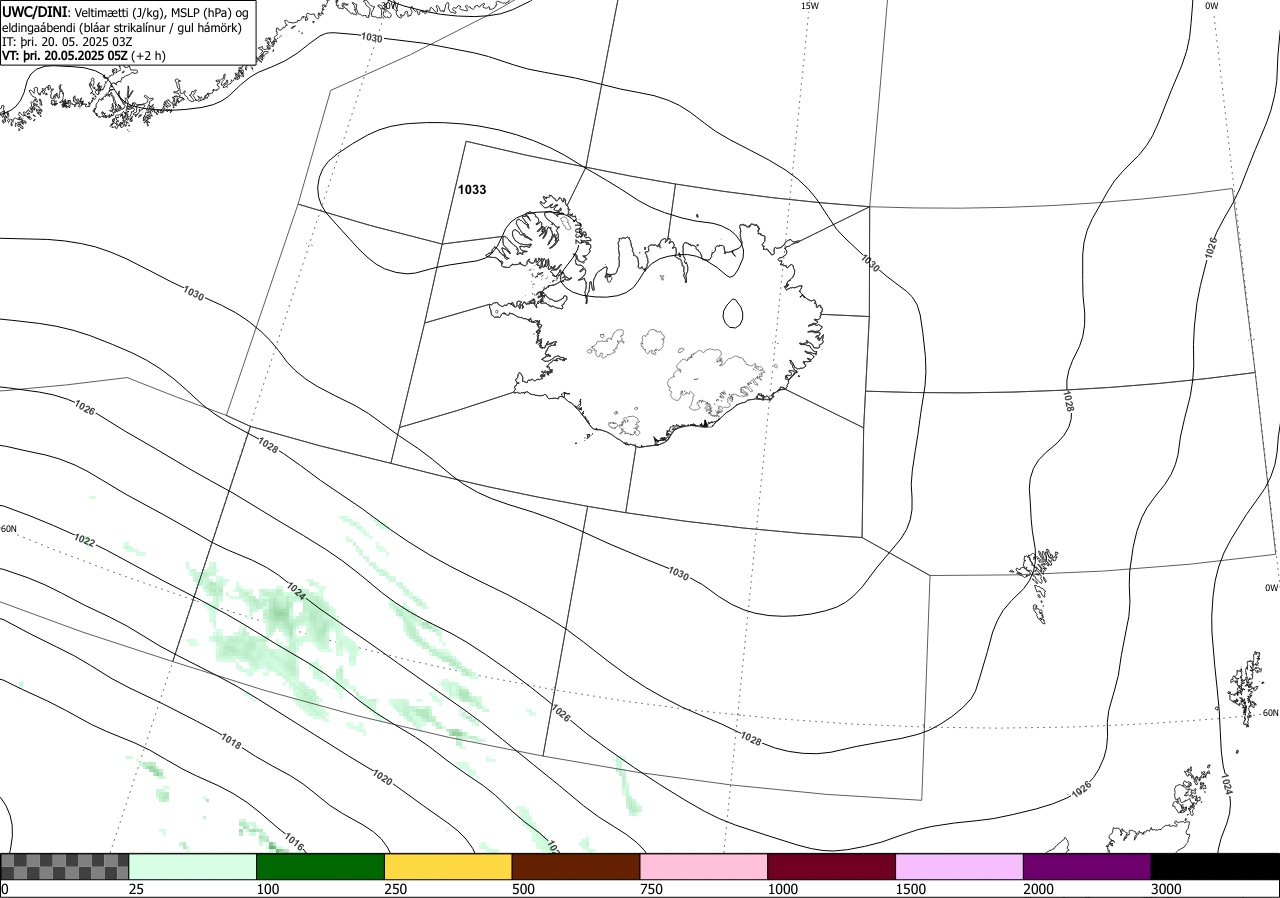Click the legend value 100
Viewport: 1280px width, 898px height.
(268, 889)
